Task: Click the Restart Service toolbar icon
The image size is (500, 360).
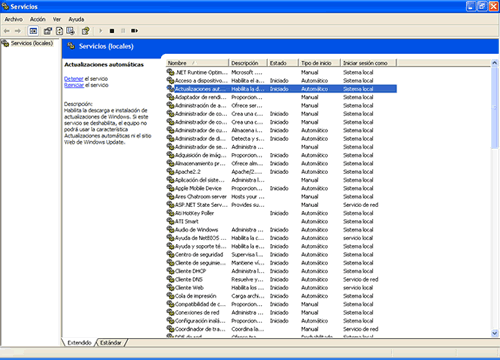Action: 134,31
